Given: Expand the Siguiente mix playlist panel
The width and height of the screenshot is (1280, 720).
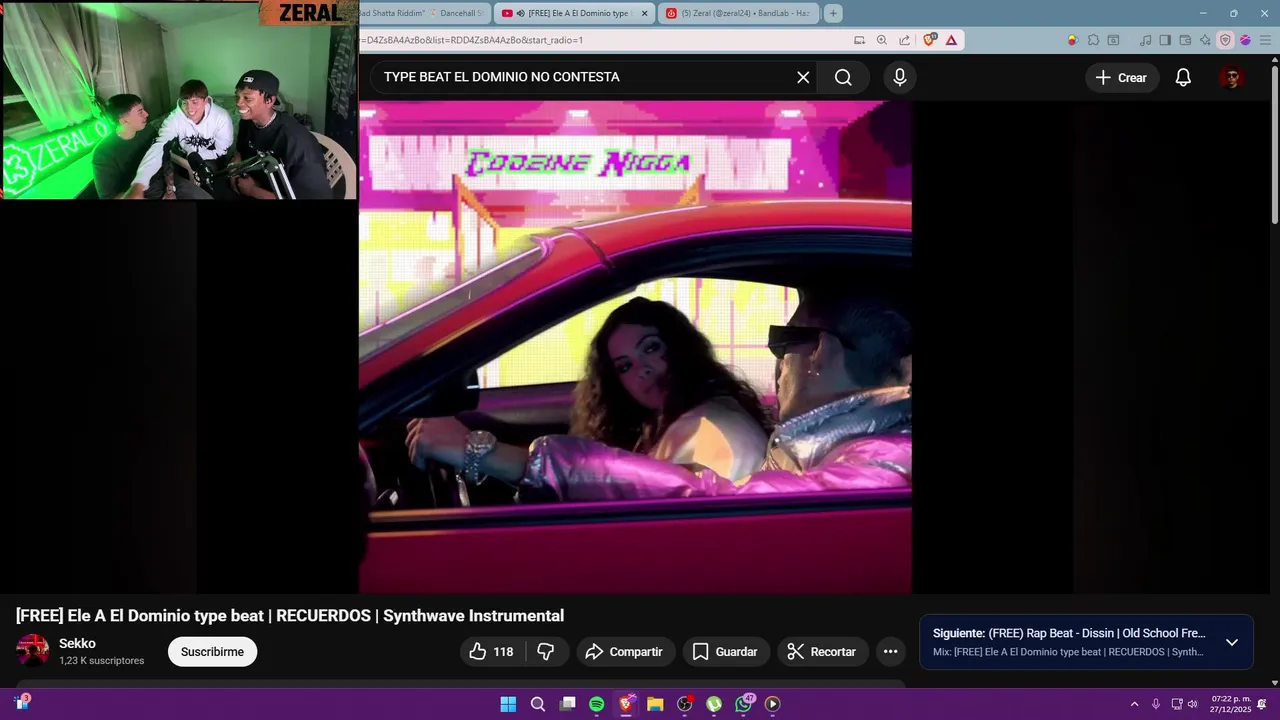Looking at the screenshot, I should pos(1232,642).
